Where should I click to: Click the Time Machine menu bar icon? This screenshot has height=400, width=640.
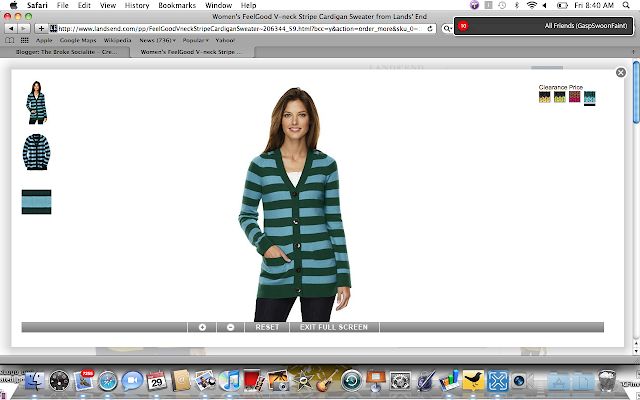tap(502, 5)
